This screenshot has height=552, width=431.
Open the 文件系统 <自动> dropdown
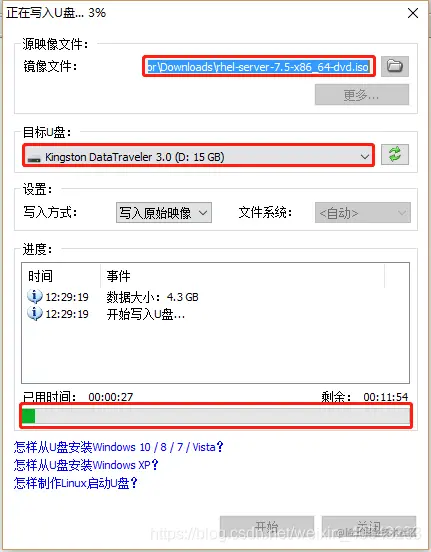coord(363,213)
